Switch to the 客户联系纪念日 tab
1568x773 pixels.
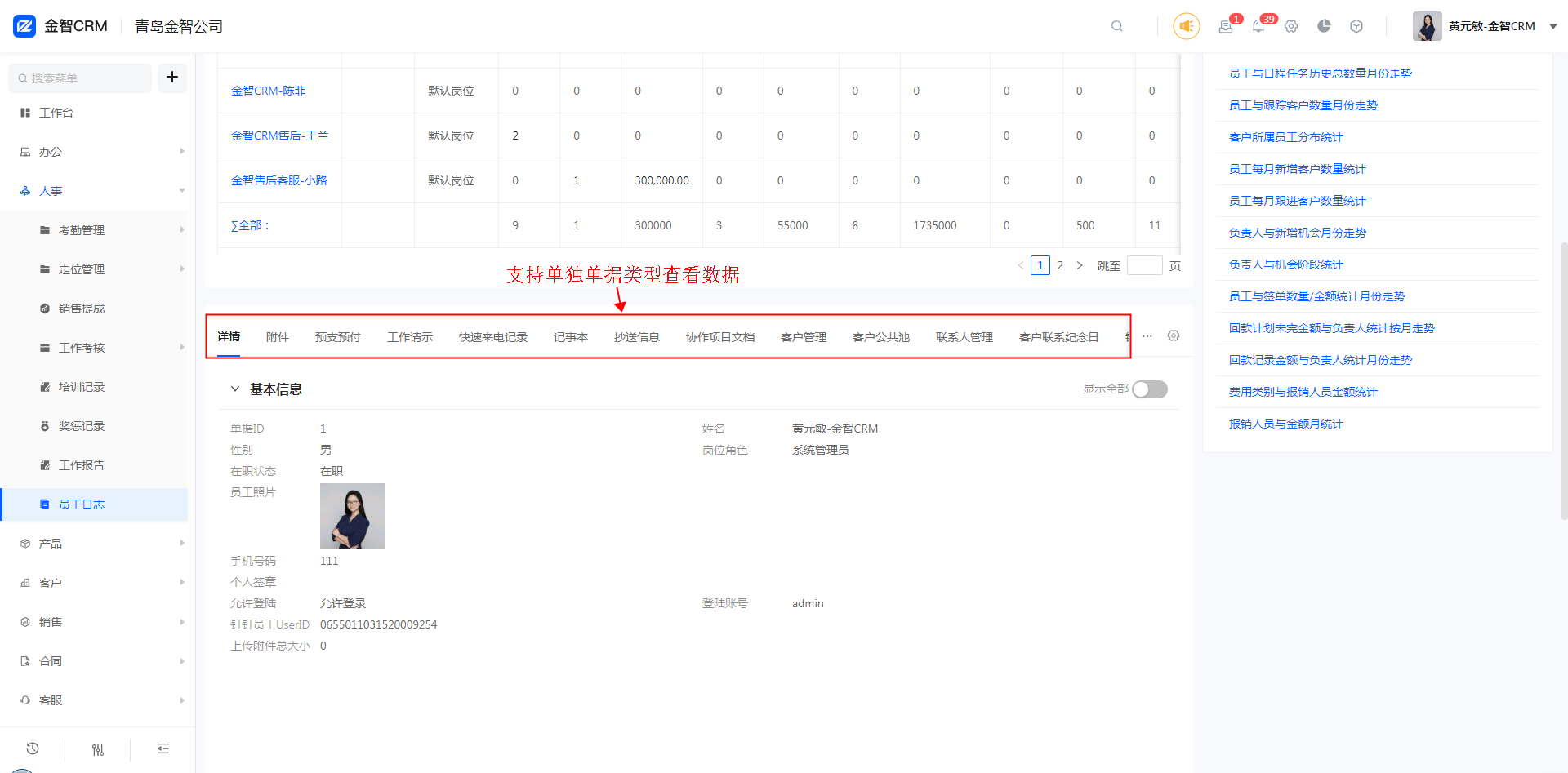pyautogui.click(x=1059, y=337)
